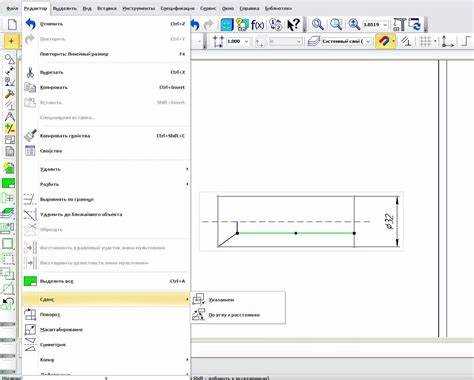Open the Файл menu
Image resolution: width=474 pixels, height=380 pixels.
click(x=12, y=8)
